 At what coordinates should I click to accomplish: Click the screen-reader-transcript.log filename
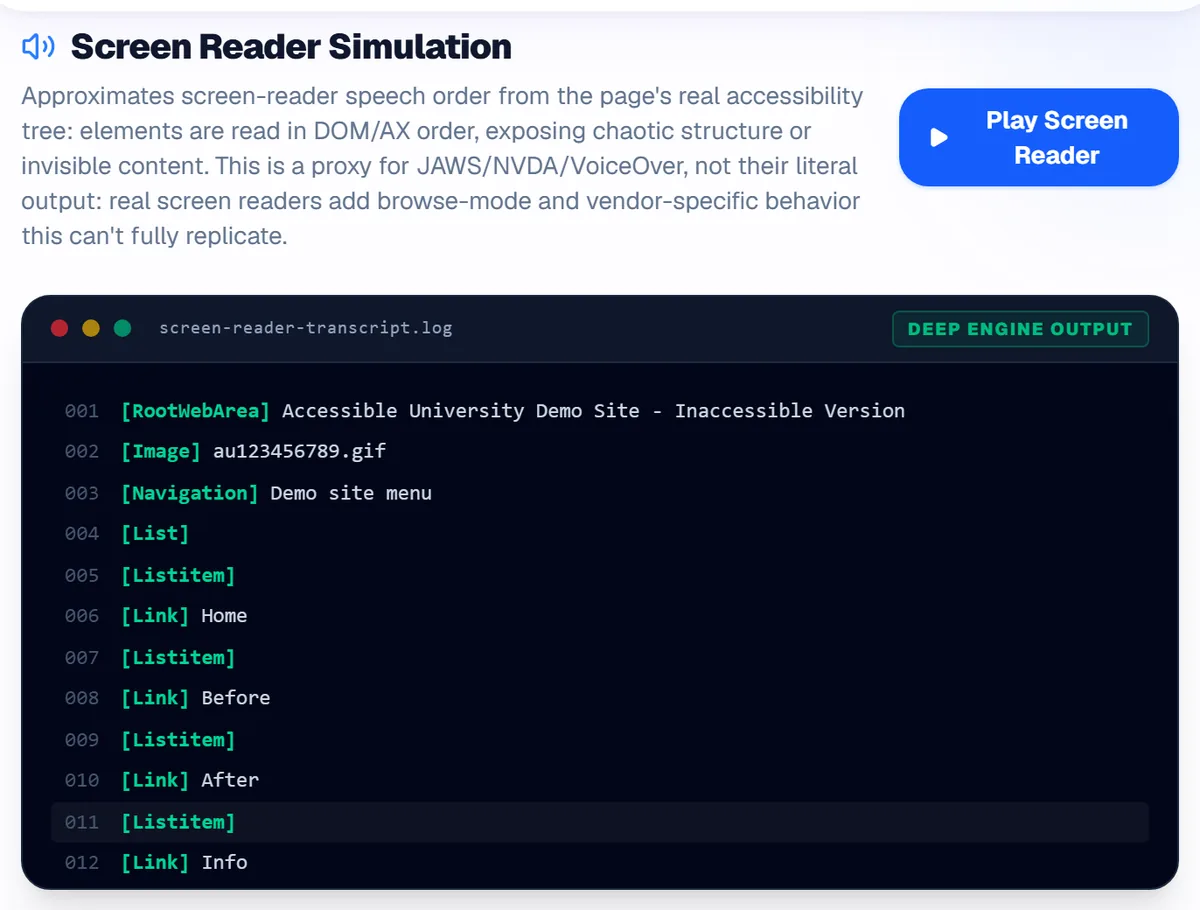point(306,328)
